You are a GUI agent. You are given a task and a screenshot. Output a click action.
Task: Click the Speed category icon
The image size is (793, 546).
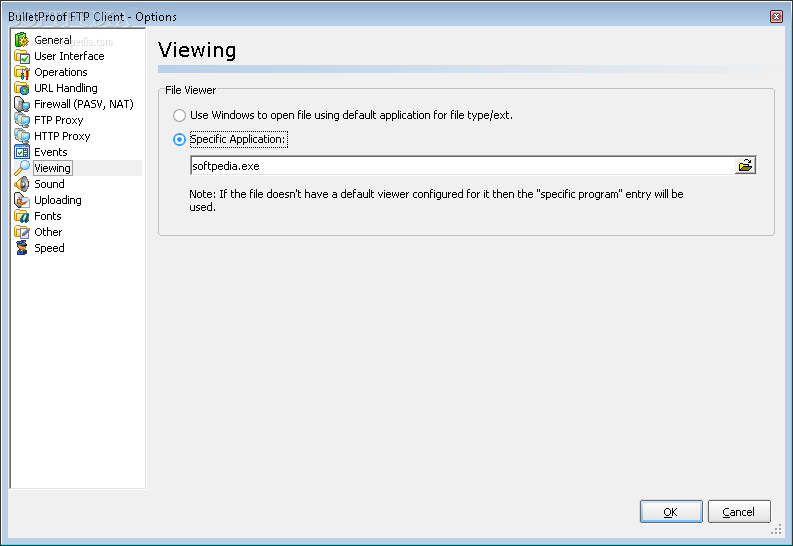tap(22, 248)
